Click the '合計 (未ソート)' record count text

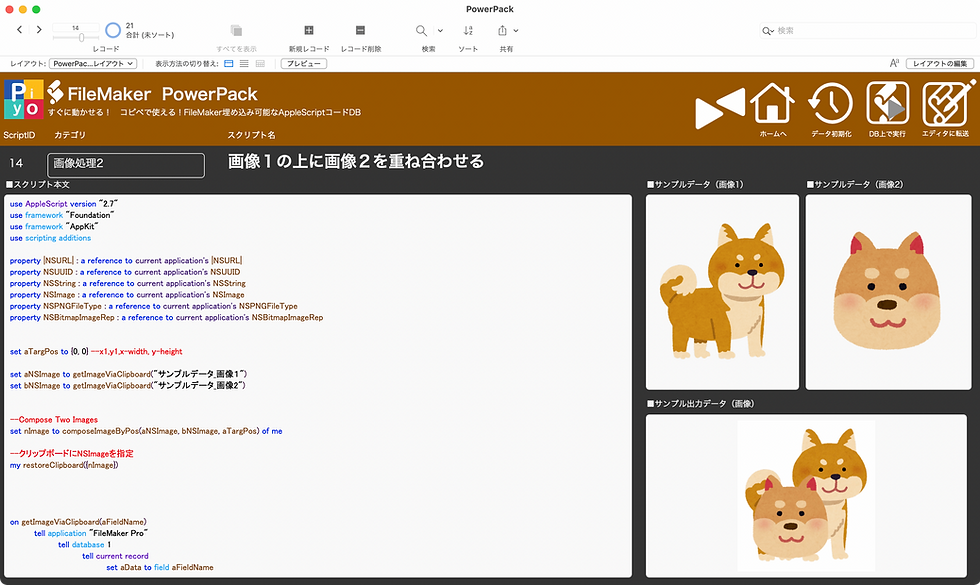[150, 36]
